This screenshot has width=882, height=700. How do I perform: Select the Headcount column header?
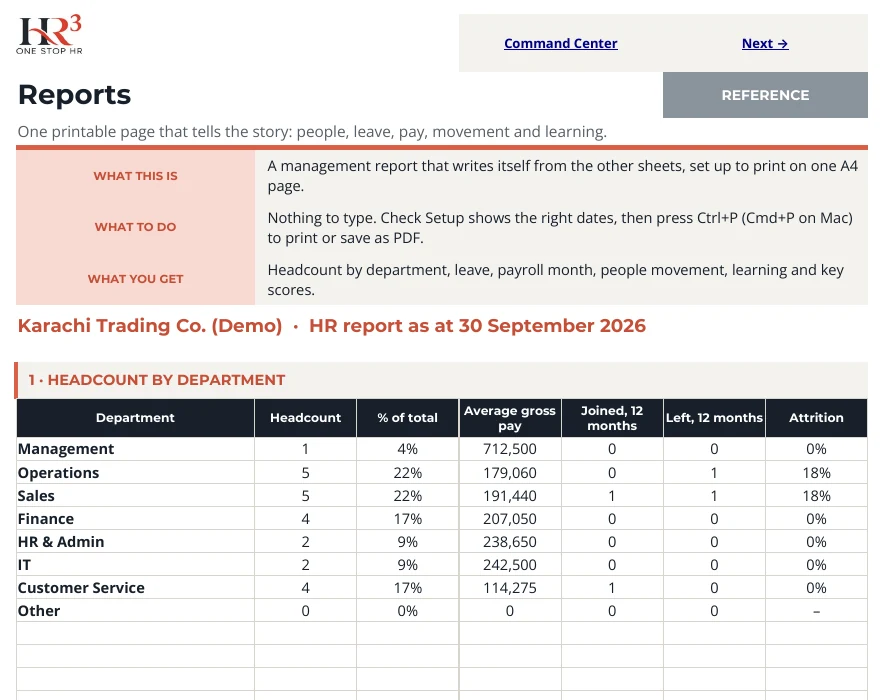tap(305, 418)
